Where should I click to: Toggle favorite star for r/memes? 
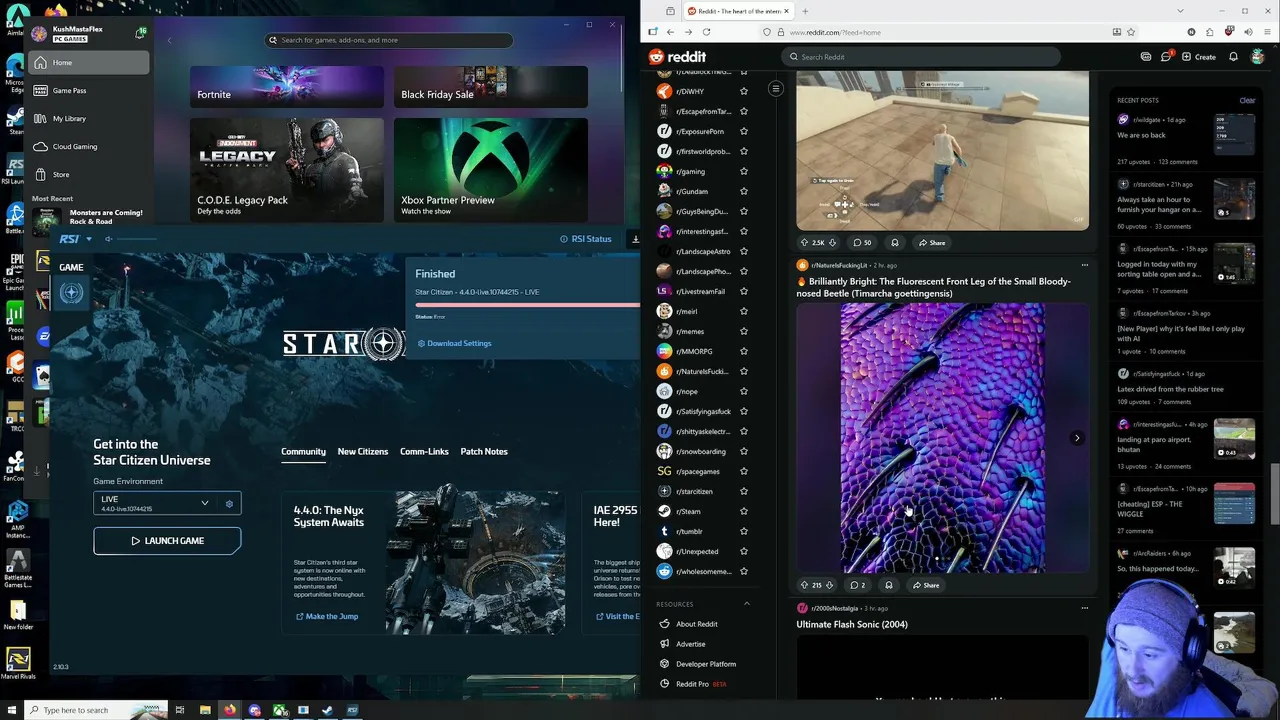[743, 331]
